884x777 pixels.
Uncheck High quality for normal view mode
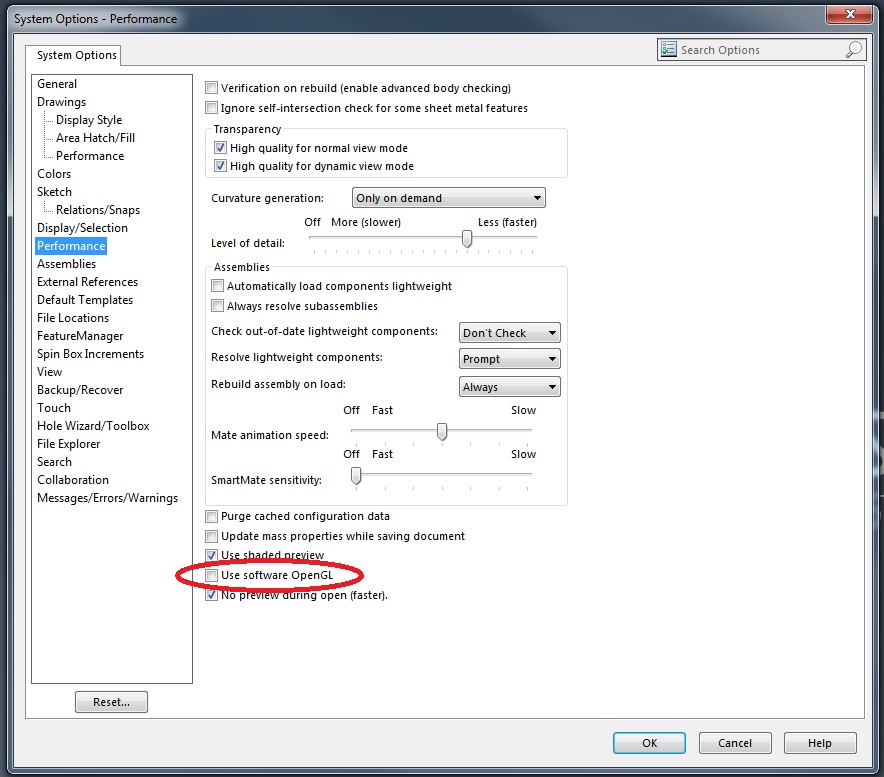[x=220, y=148]
